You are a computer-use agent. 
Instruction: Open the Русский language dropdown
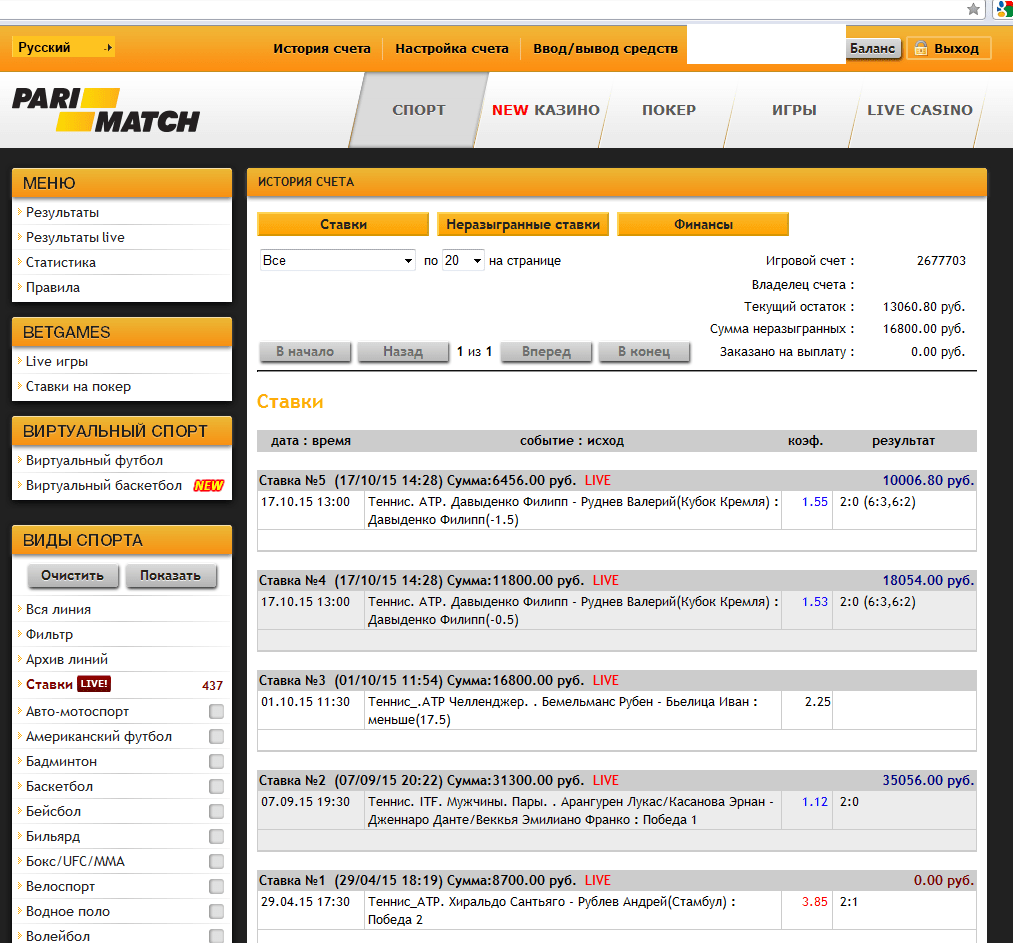point(64,47)
